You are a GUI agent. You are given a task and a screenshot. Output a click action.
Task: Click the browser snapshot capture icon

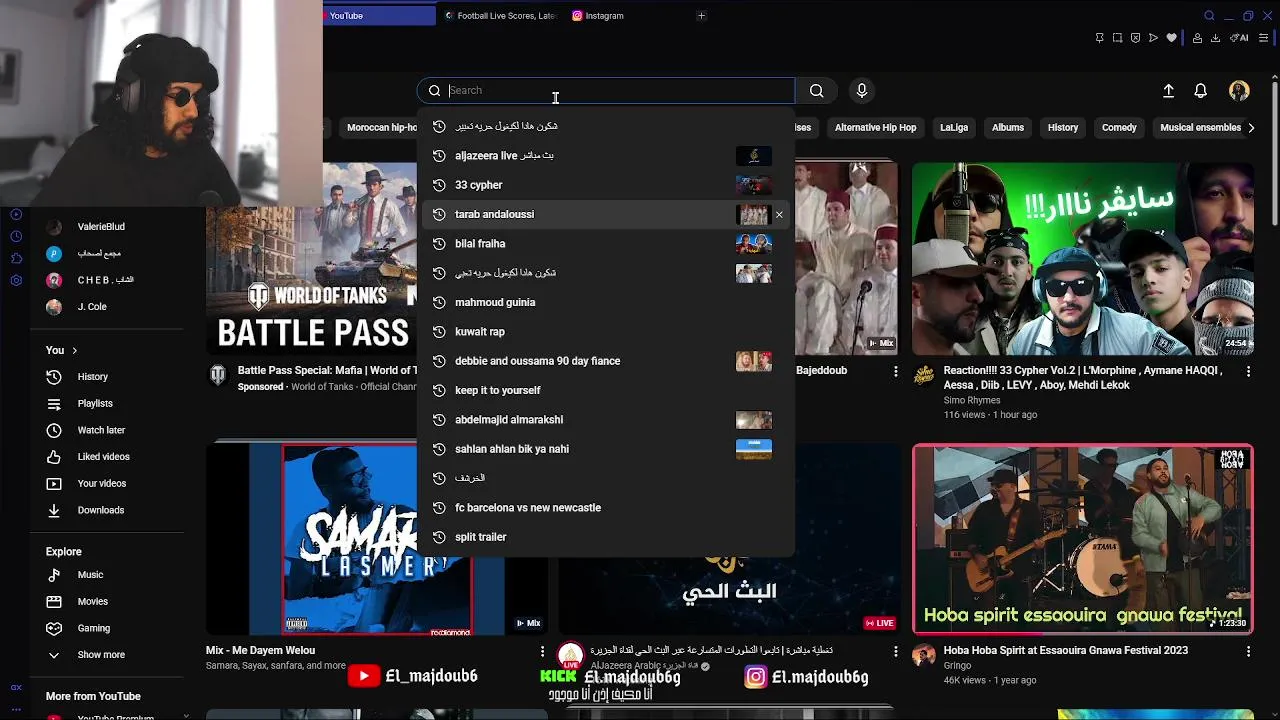1117,38
